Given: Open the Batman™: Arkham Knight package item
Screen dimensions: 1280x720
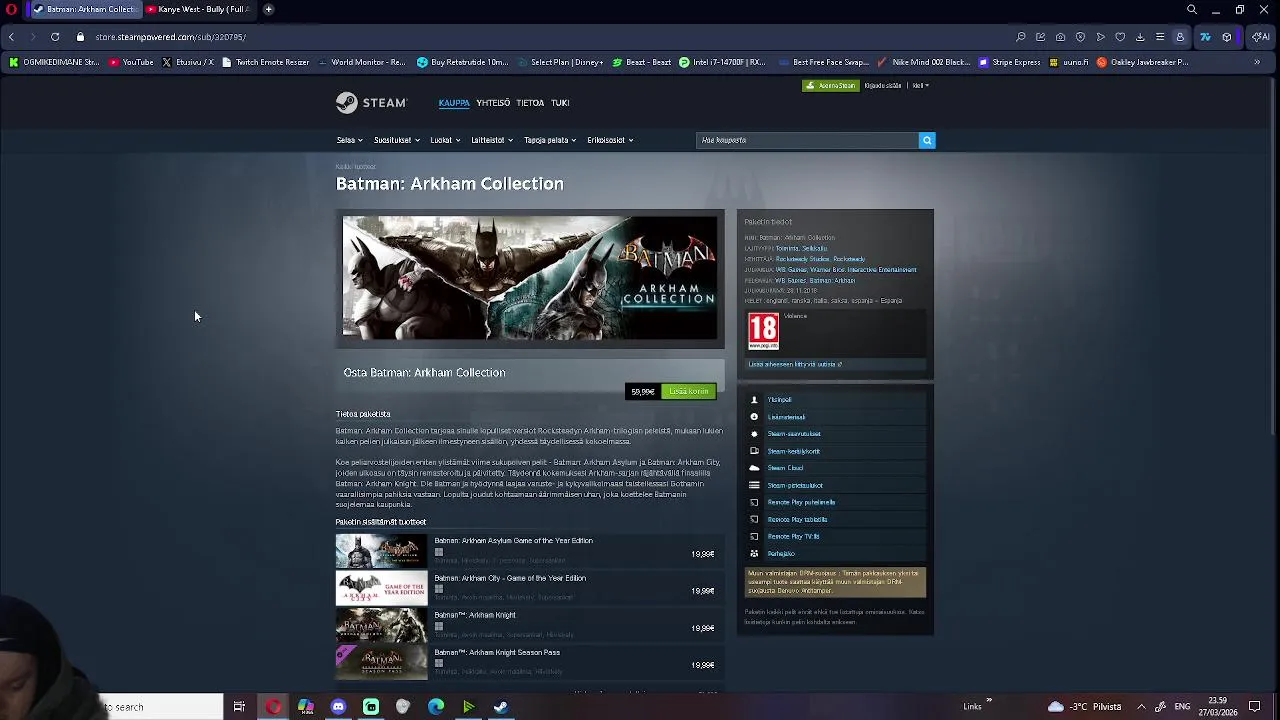Looking at the screenshot, I should (475, 615).
